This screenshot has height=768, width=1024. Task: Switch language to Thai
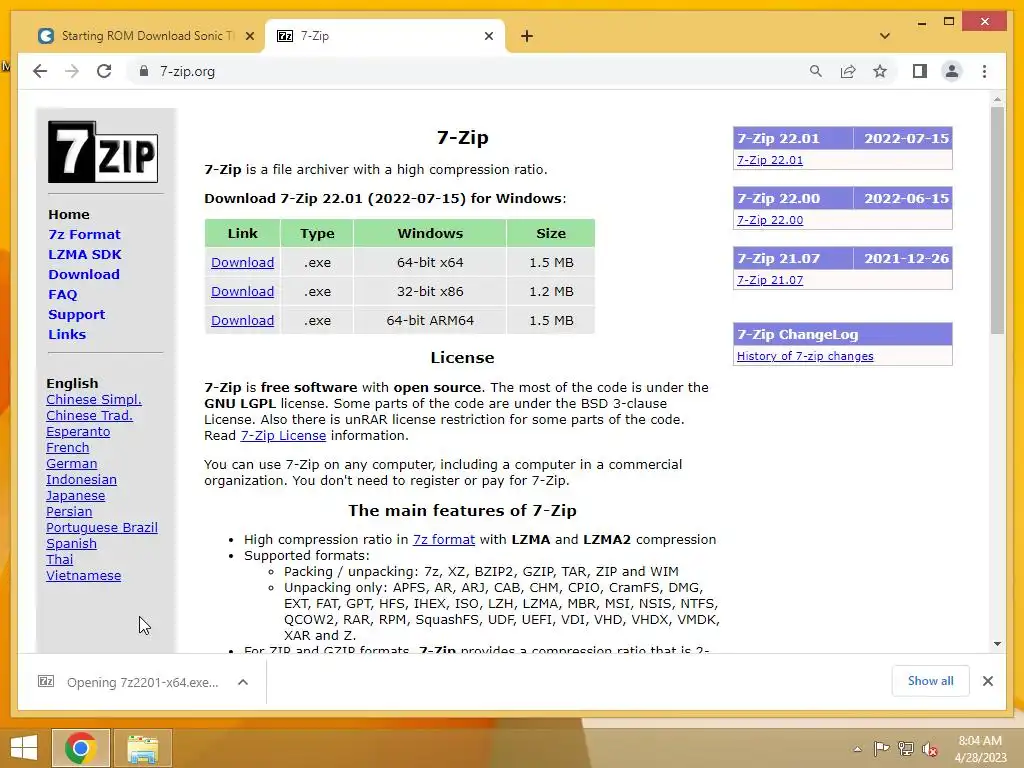point(59,560)
